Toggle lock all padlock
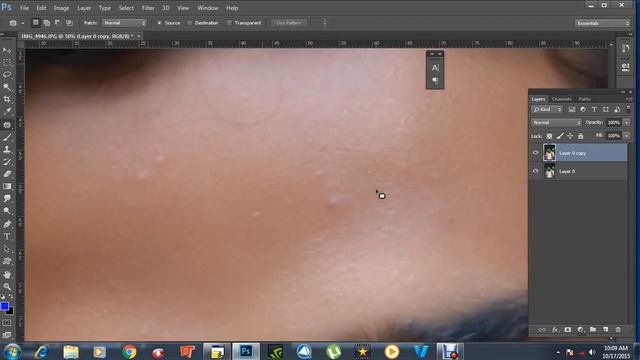 click(x=580, y=136)
